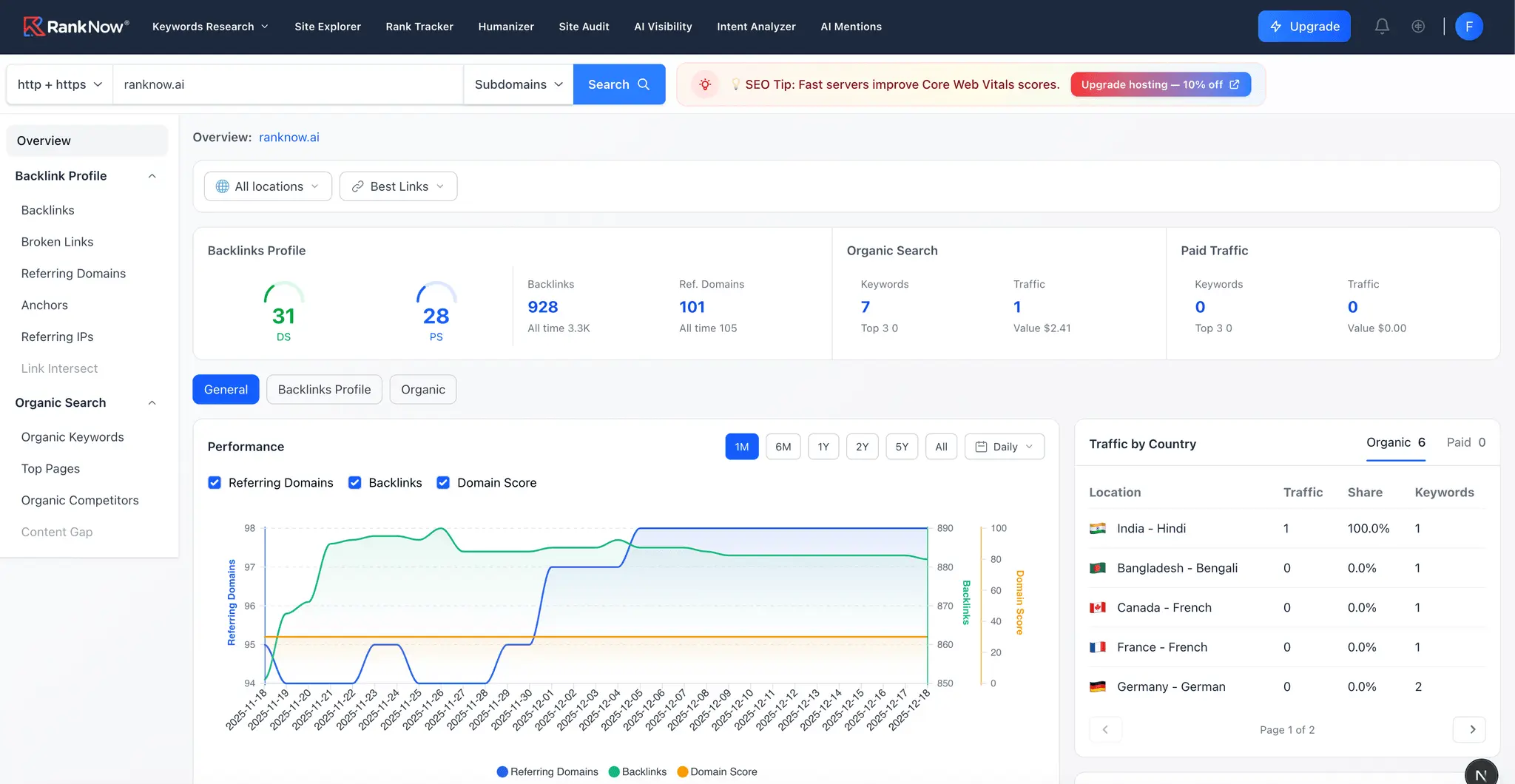
Task: Open Top Pages in the sidebar
Action: pos(51,469)
